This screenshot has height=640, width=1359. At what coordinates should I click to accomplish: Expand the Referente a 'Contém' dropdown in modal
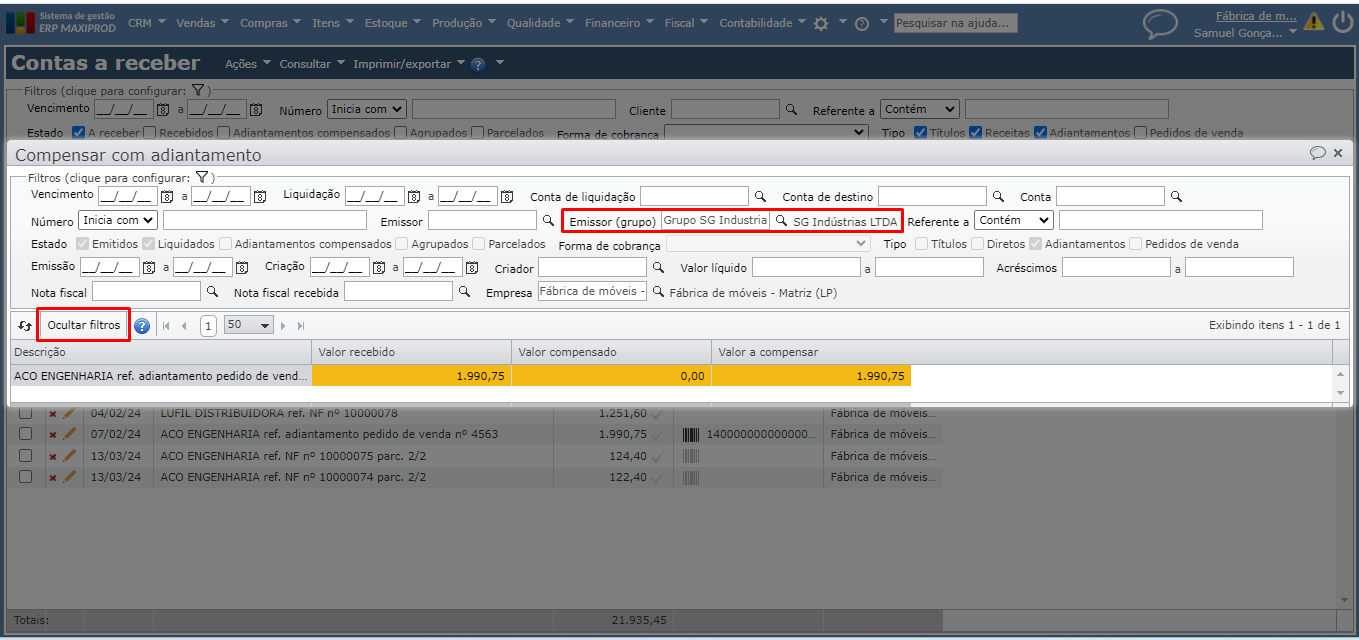pos(1014,220)
